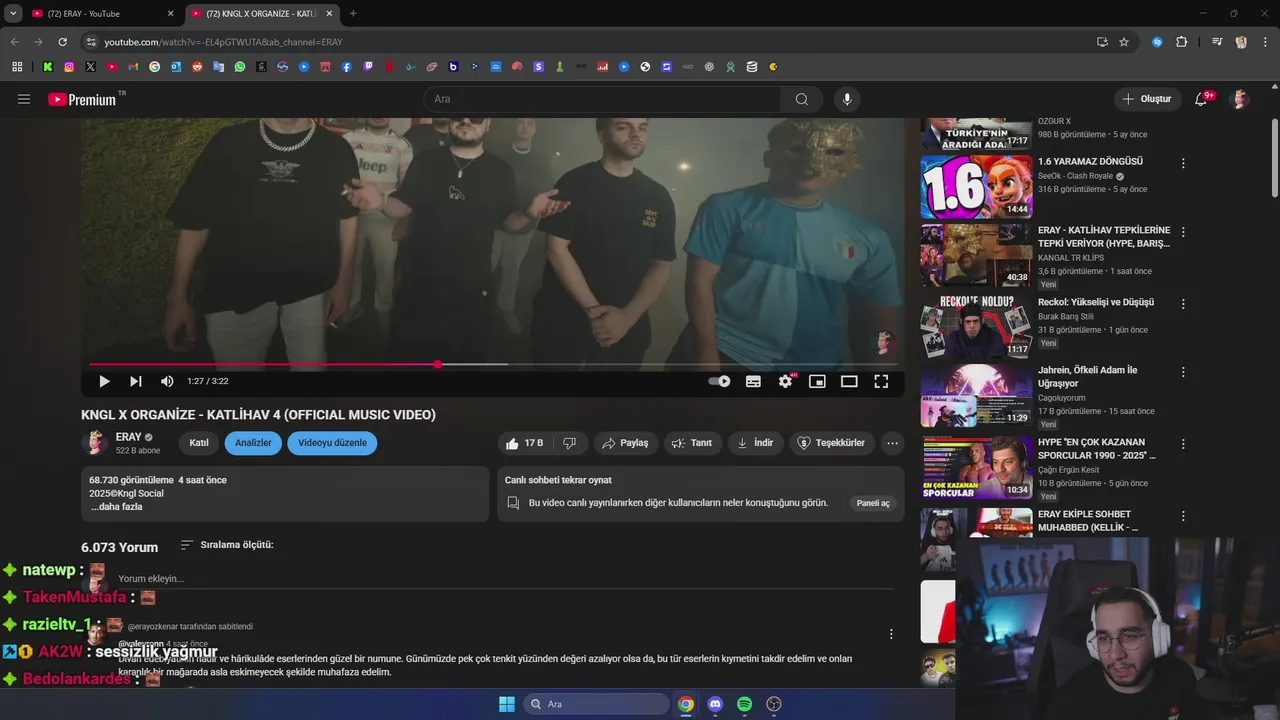Screen dimensions: 1280x720
Task: Click Videoyu düzenle edit video button
Action: click(x=332, y=443)
